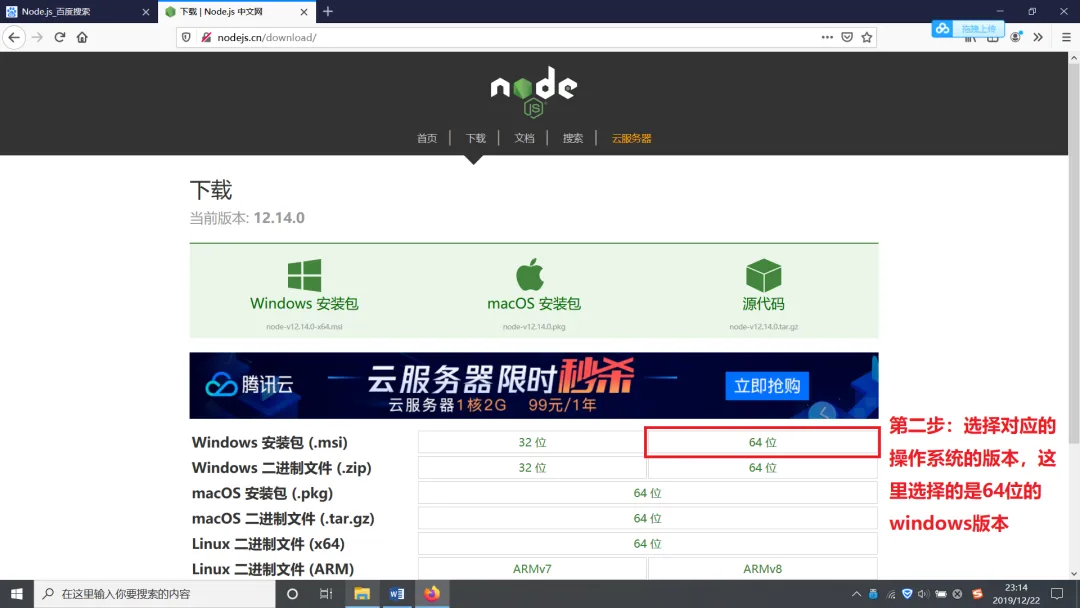Click the page vertical scrollbar
The height and width of the screenshot is (608, 1080).
tap(1074, 255)
